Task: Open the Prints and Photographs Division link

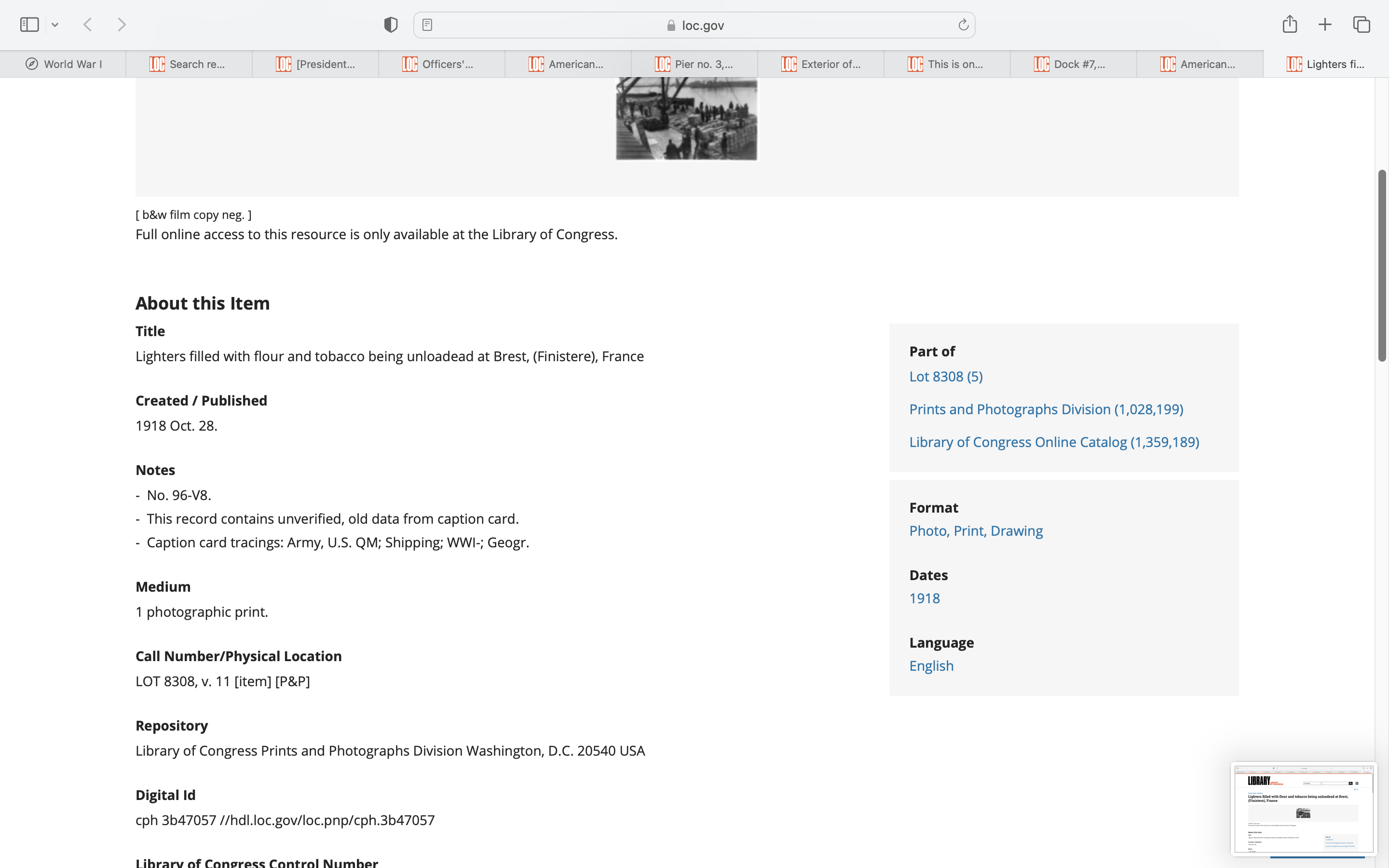Action: click(1046, 409)
